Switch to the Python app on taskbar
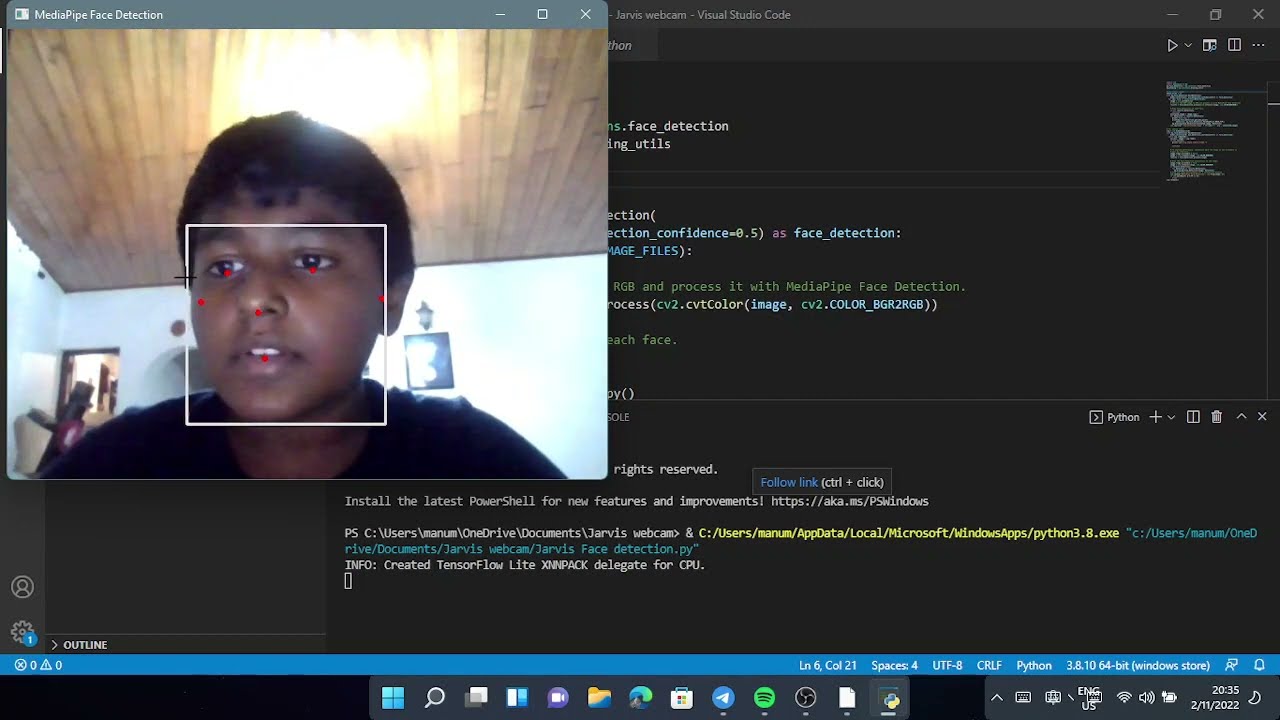Screen dimensions: 1280x720 click(x=889, y=698)
